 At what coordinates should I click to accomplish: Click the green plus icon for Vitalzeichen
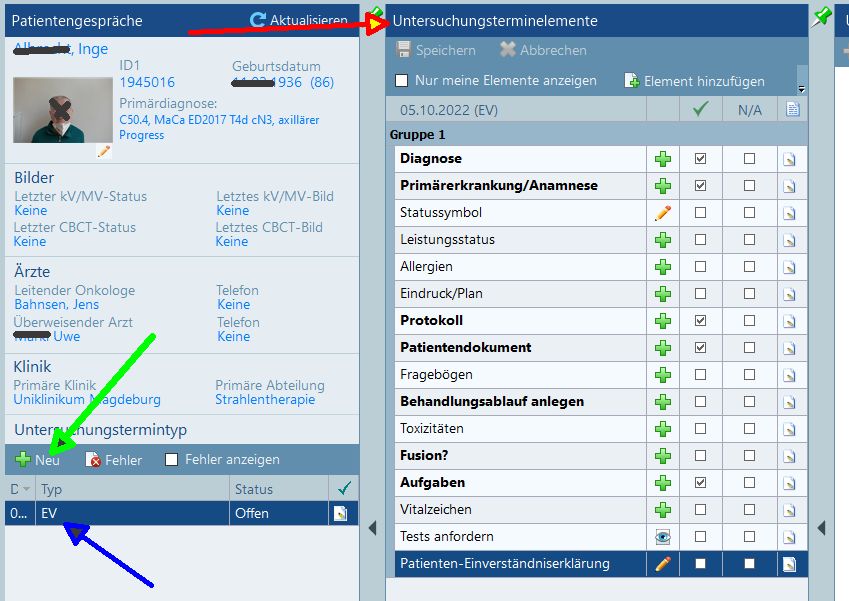pos(662,510)
